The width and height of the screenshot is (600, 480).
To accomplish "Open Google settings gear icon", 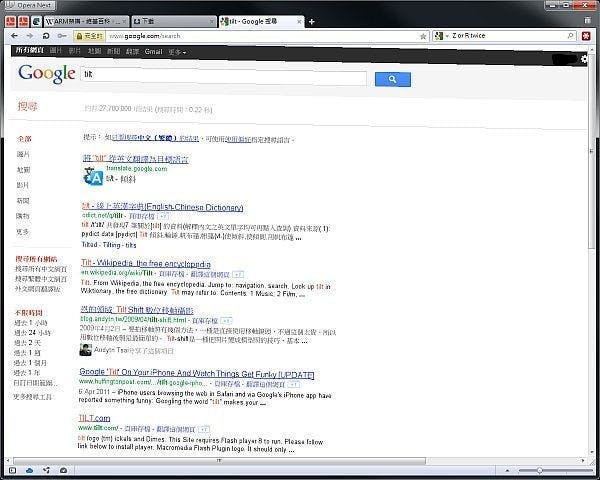I will click(584, 60).
